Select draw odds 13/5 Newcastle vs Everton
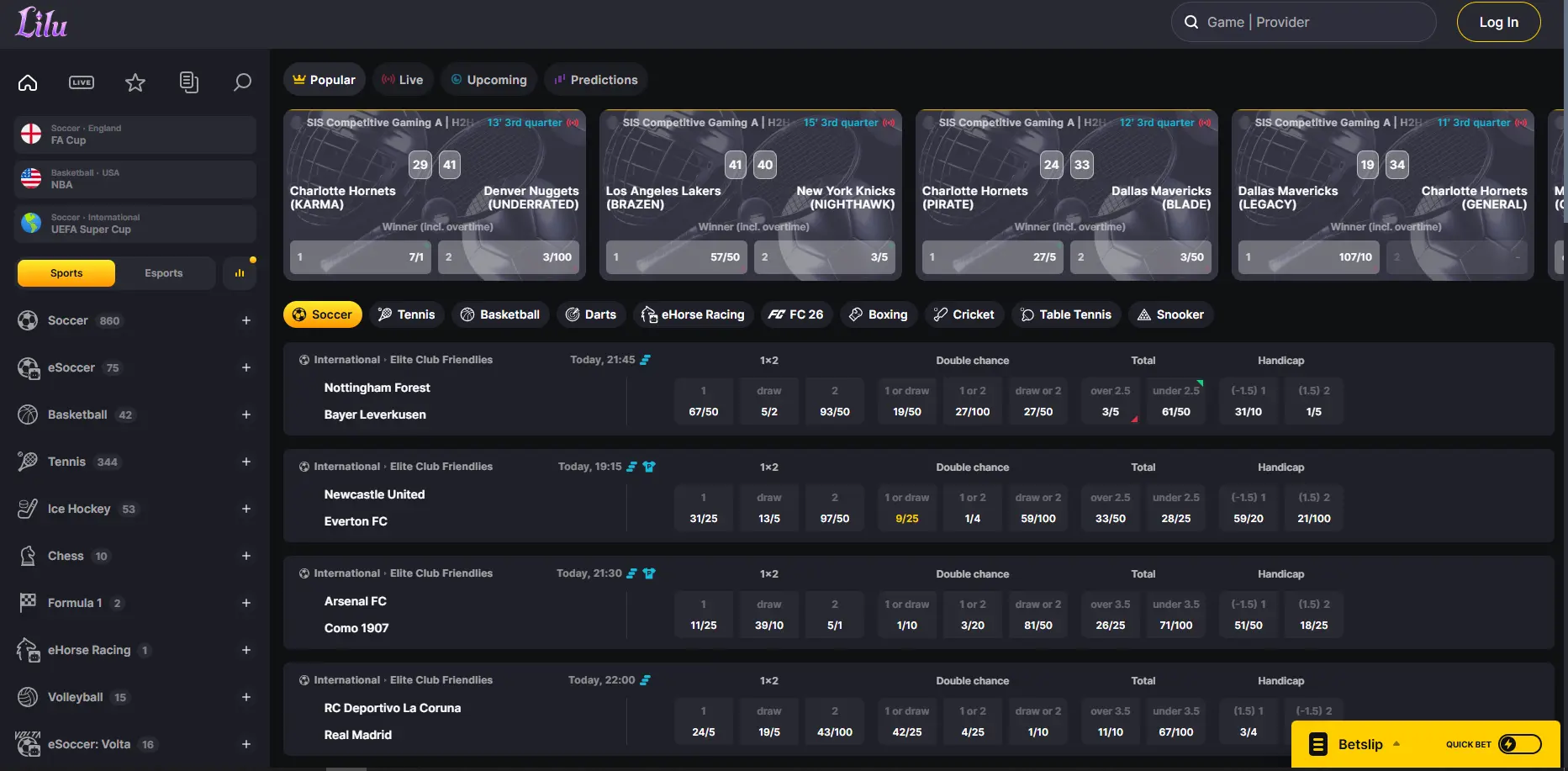The image size is (1568, 771). (769, 508)
